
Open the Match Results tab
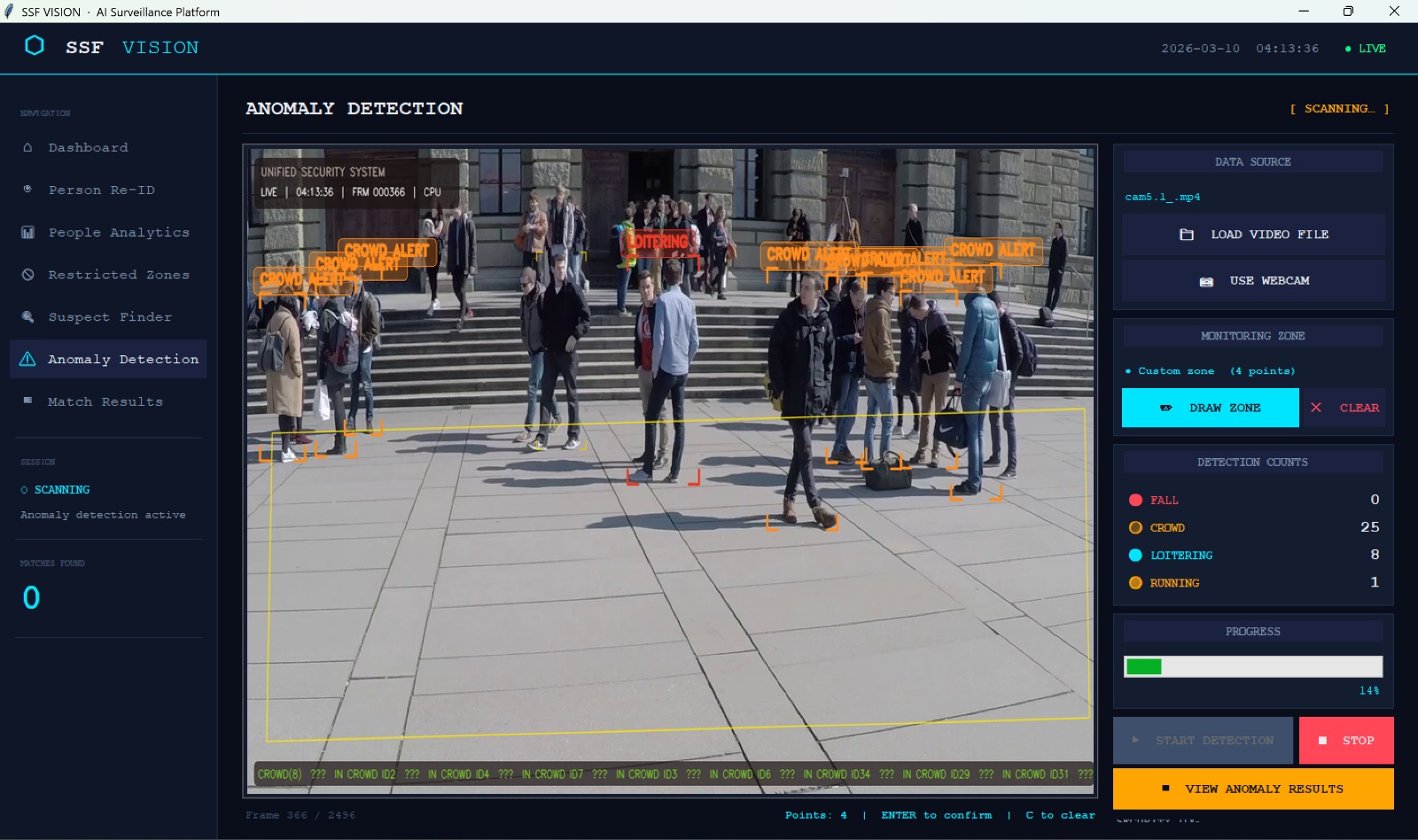(106, 401)
